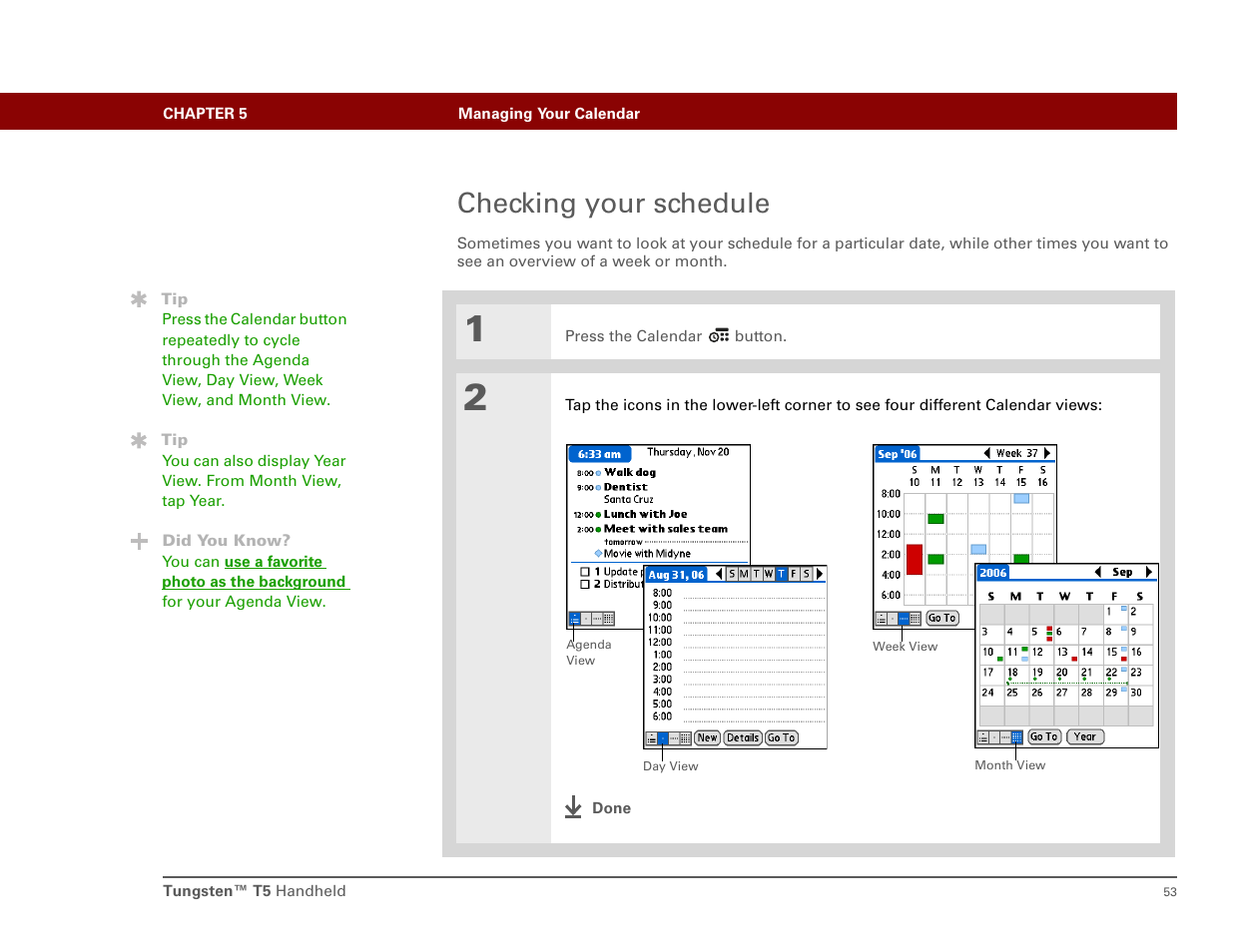The width and height of the screenshot is (1233, 952).
Task: Select red event block on Sunday 10
Action: [x=915, y=560]
